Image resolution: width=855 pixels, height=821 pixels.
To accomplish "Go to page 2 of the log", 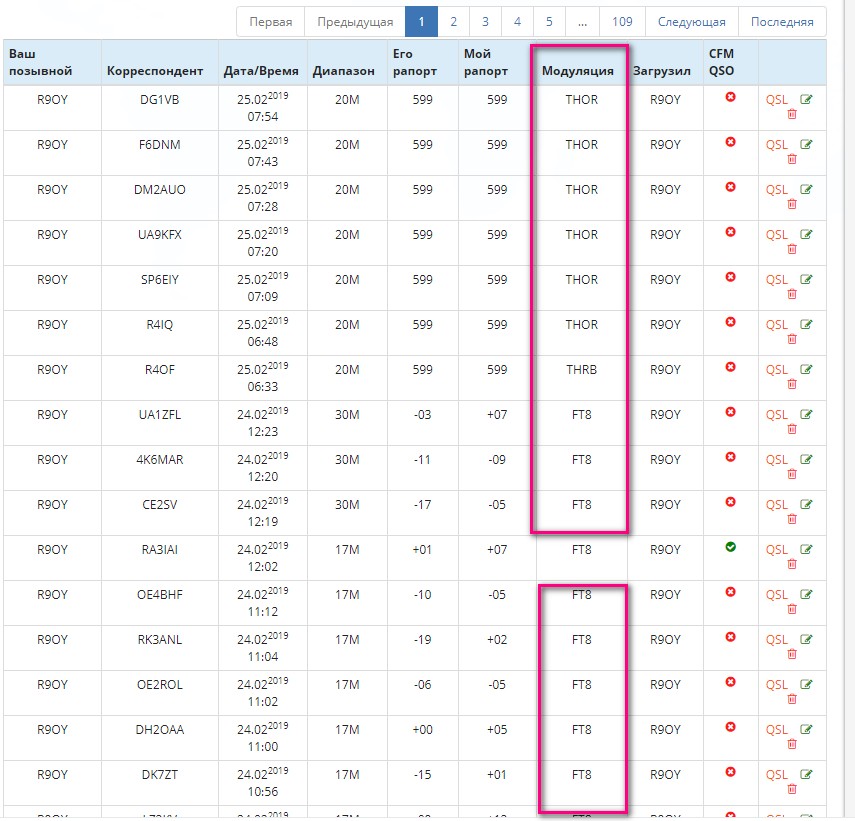I will pos(453,21).
